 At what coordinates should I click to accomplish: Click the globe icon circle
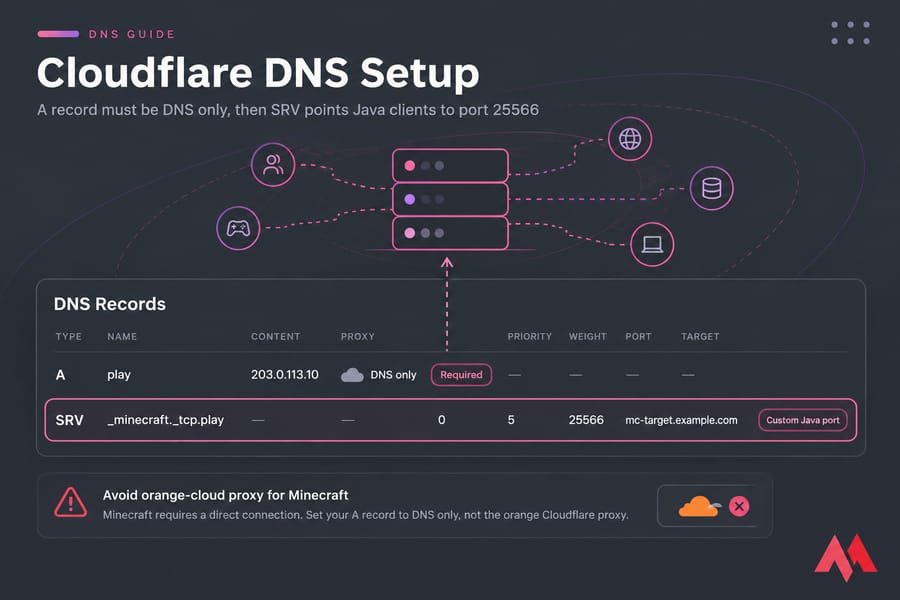[630, 139]
